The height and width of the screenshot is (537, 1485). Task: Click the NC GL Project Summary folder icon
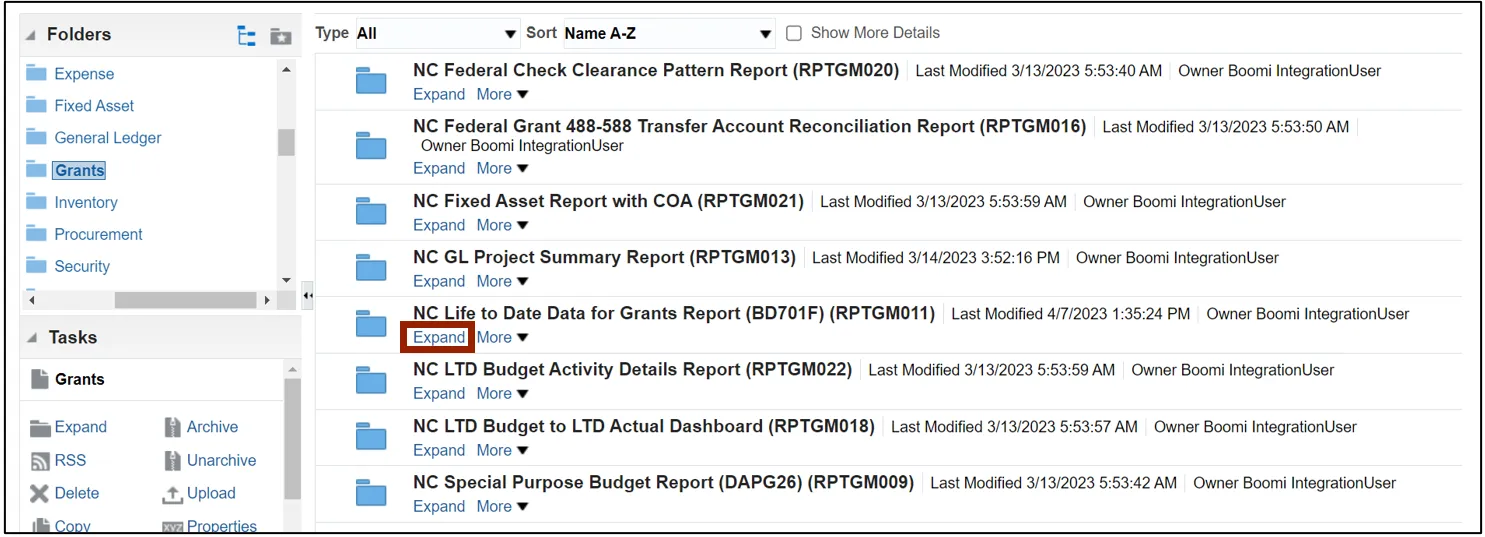pos(371,268)
